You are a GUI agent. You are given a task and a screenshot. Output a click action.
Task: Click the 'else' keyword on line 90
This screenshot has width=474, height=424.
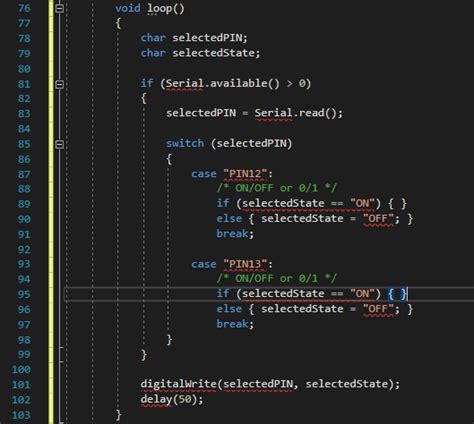[x=229, y=219]
